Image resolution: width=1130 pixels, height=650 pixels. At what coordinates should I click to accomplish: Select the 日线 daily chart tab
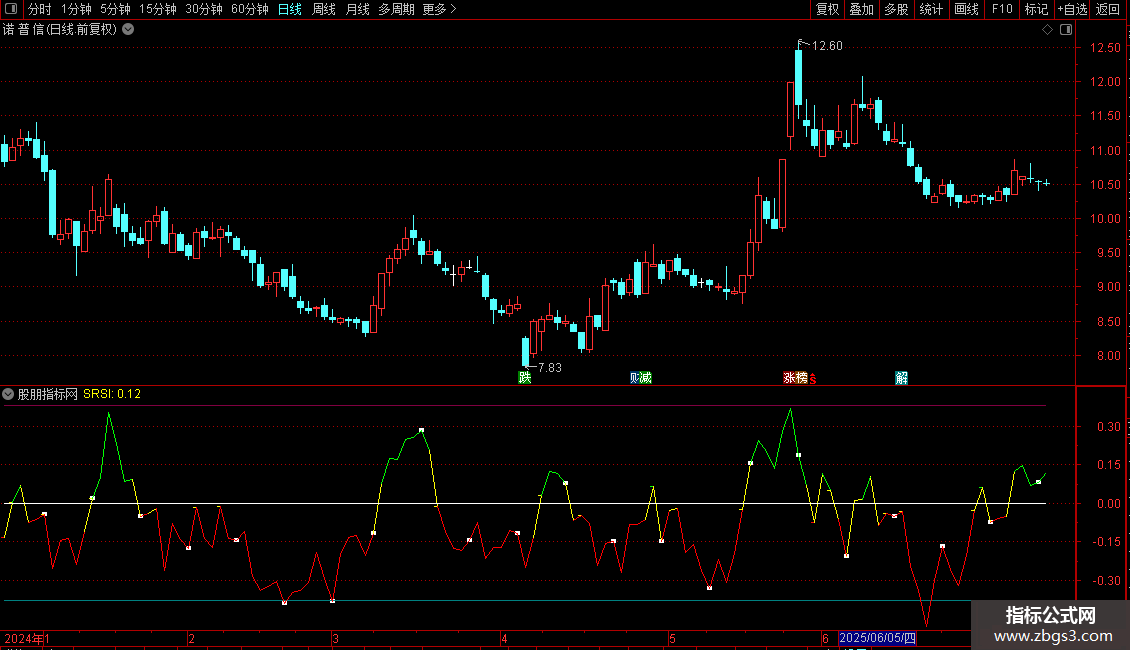coord(290,9)
